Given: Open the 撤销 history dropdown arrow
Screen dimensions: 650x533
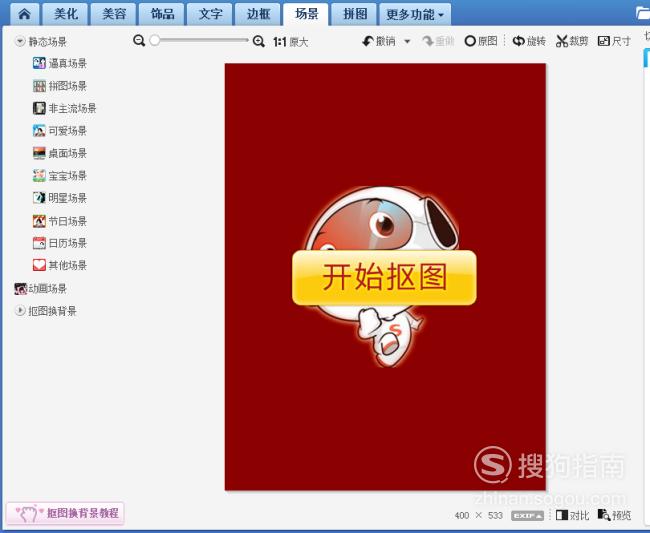Looking at the screenshot, I should [407, 41].
